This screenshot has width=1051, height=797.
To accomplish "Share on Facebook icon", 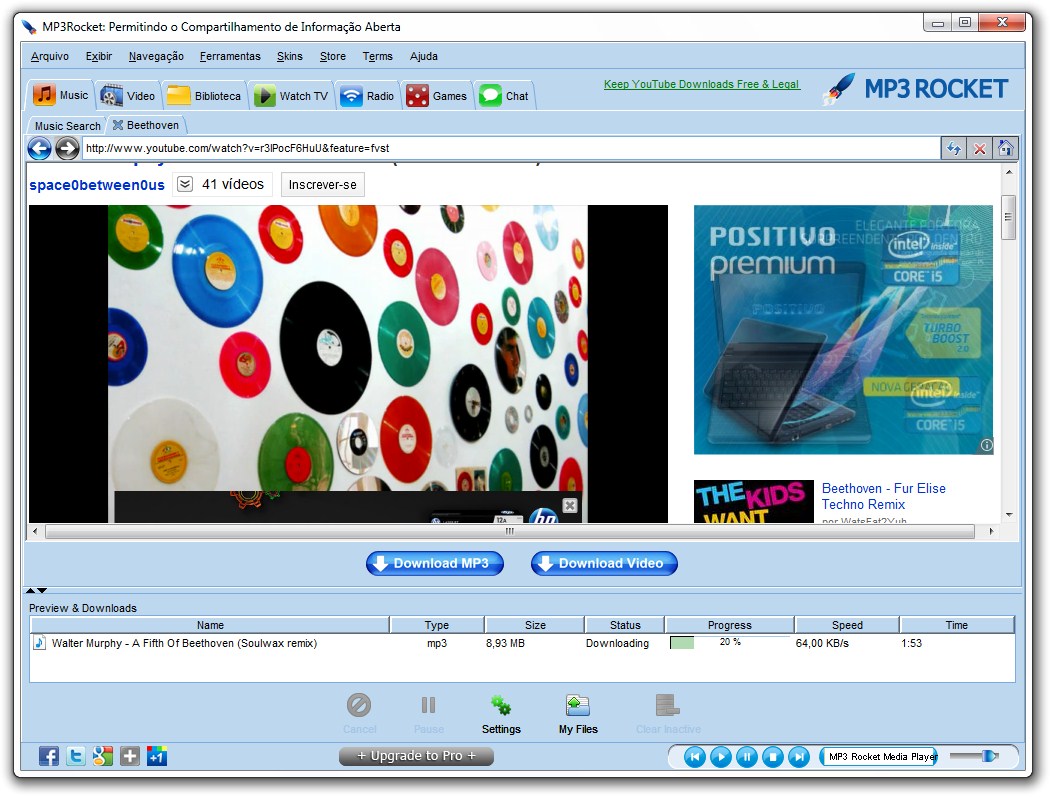I will pos(49,756).
